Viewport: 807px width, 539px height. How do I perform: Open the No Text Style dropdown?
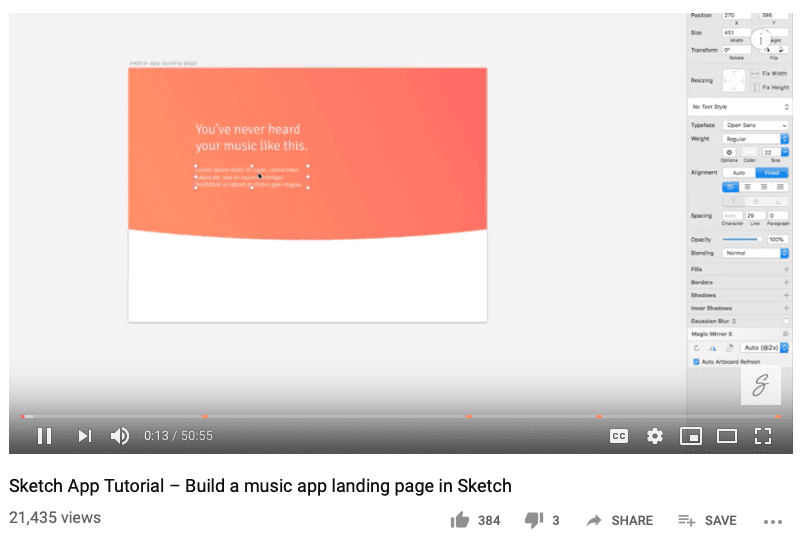click(740, 107)
